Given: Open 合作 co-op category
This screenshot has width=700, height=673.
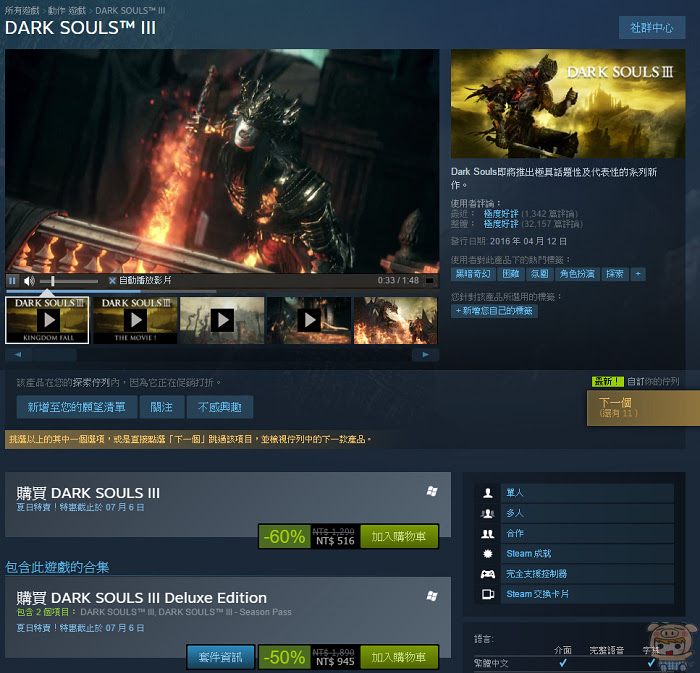Looking at the screenshot, I should [587, 533].
